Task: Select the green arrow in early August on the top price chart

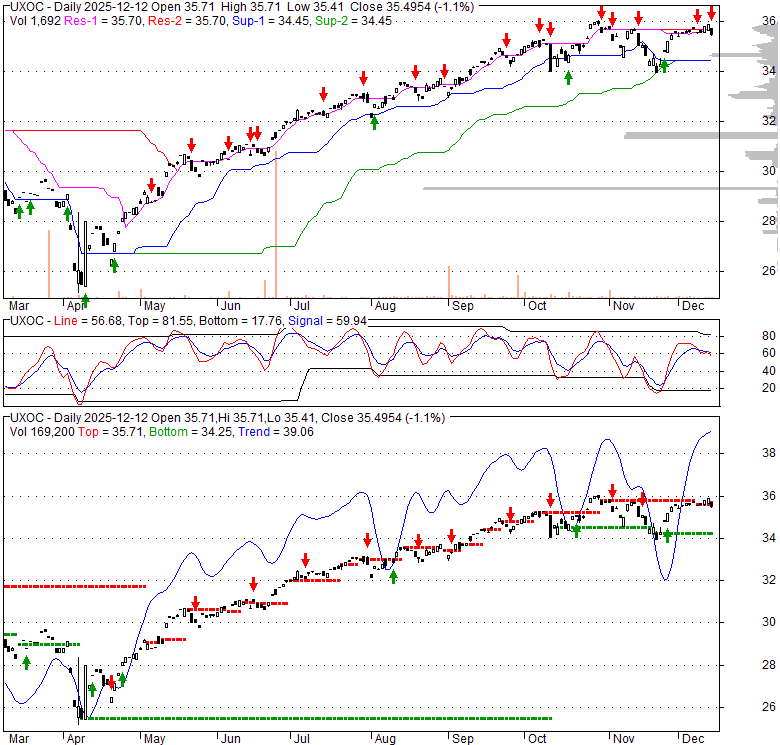Action: coord(374,123)
